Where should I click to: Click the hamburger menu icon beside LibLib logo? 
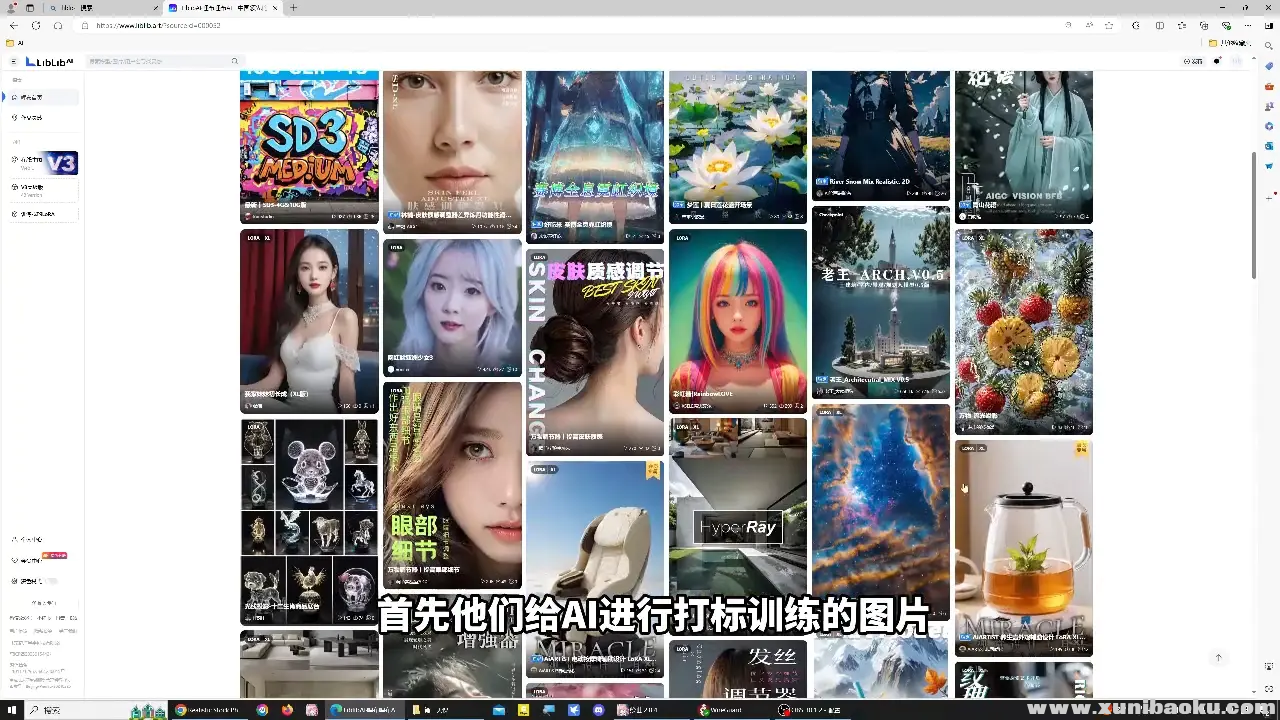click(14, 61)
